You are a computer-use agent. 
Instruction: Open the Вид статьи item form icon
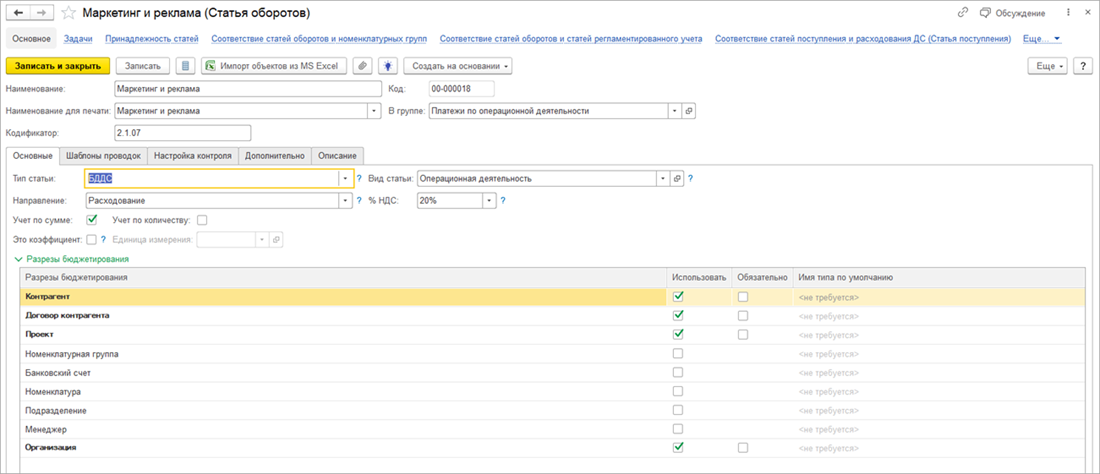(x=676, y=179)
